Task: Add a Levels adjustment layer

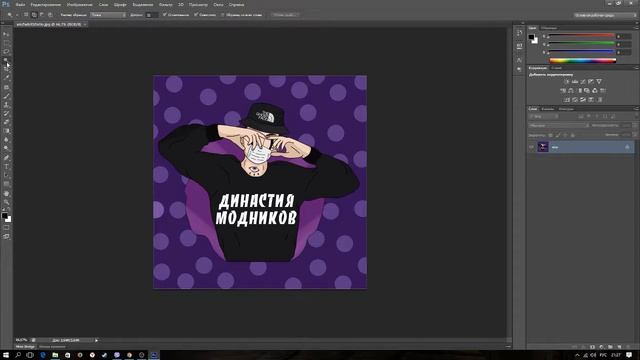Action: [x=575, y=82]
